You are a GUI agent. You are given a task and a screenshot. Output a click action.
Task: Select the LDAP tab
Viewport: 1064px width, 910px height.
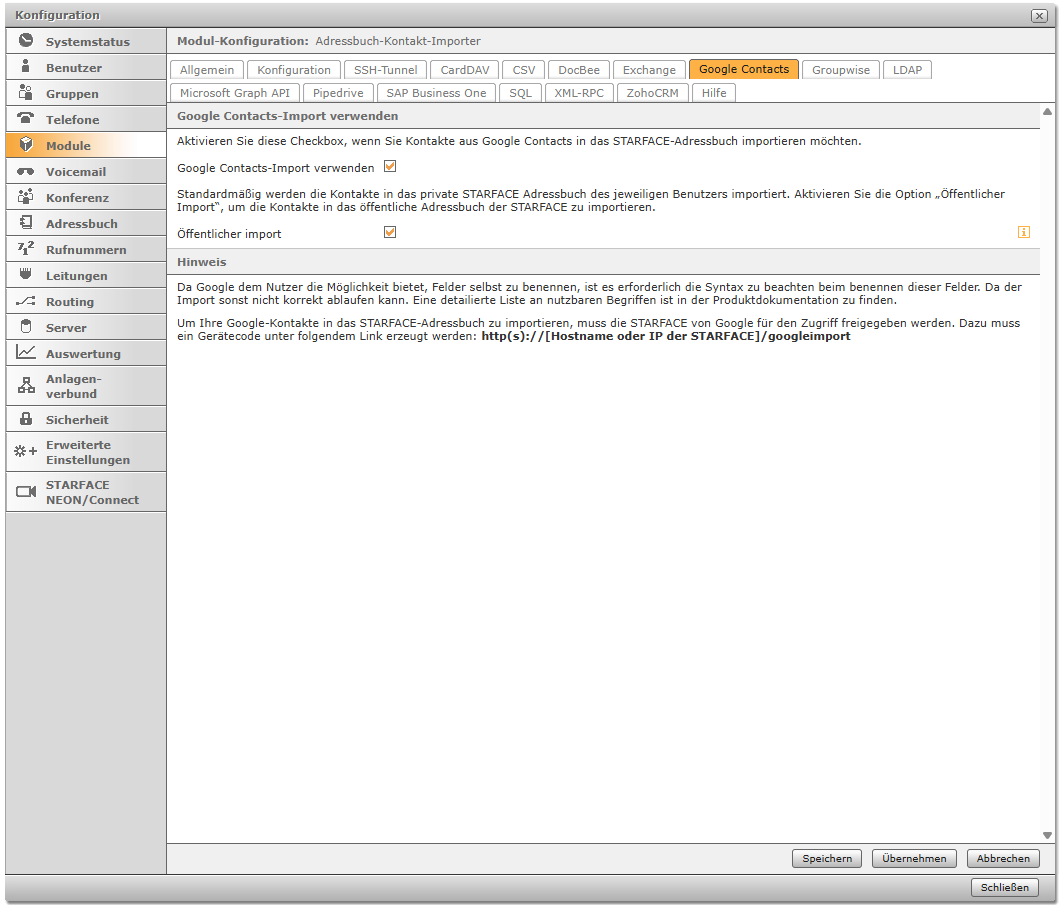[907, 70]
